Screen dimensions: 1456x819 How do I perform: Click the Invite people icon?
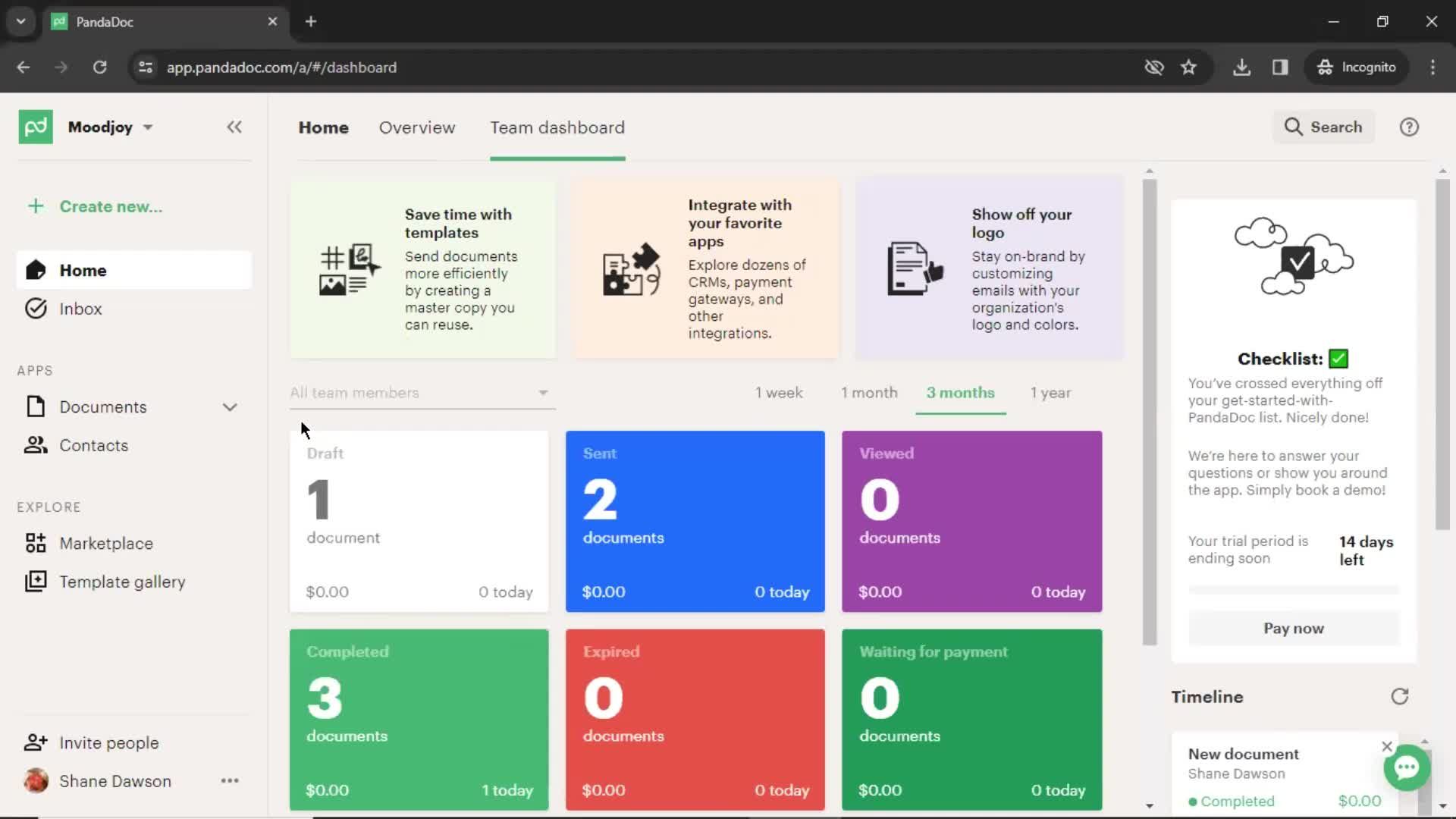[36, 742]
